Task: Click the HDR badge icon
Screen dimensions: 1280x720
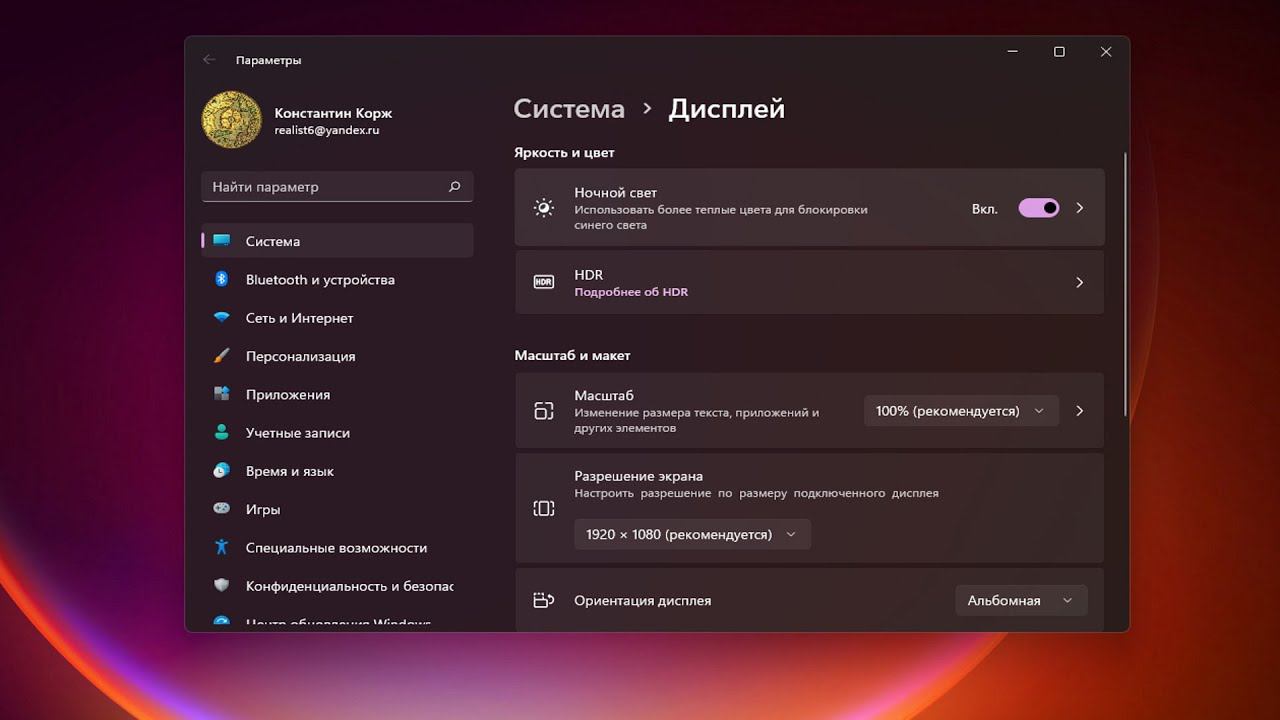Action: point(544,282)
